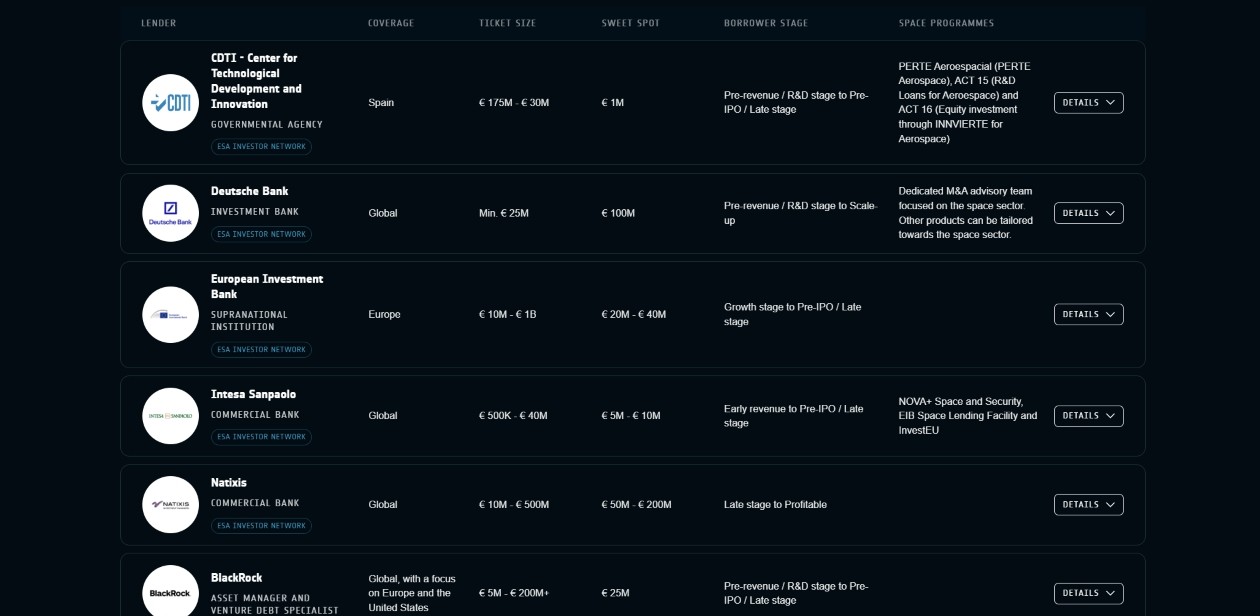Screen dimensions: 1260x616
Task: Click 'Commercial Bank' label under Natixis
Action: coord(255,503)
